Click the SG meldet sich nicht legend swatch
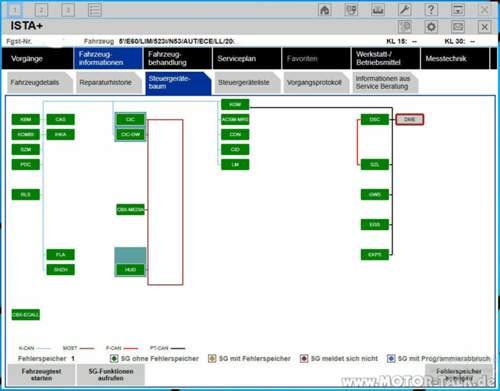Viewport: 500px width, 391px height. coord(304,359)
